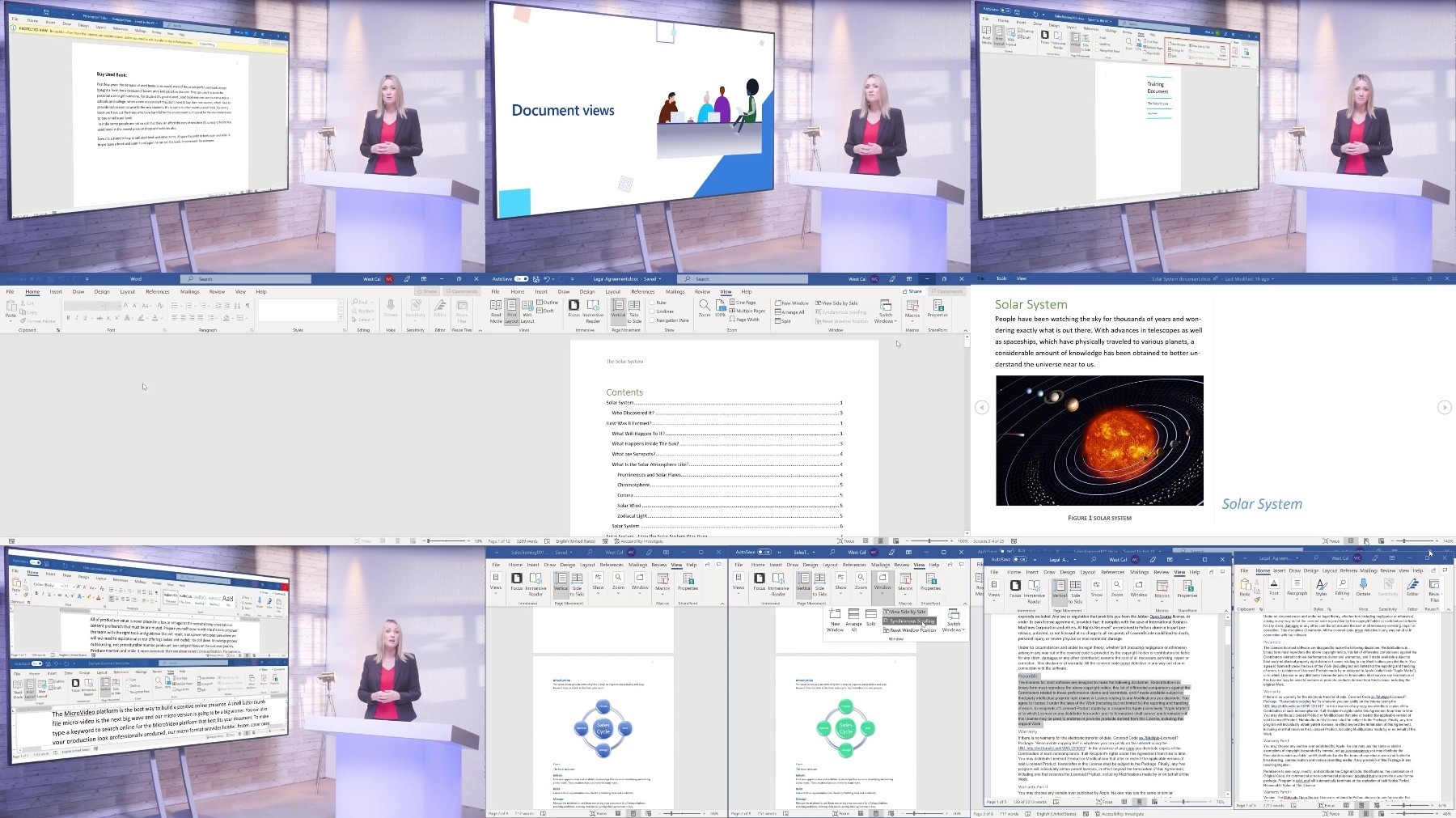Toggle AutoSave switch in Legal Agreement.docx window

point(521,279)
